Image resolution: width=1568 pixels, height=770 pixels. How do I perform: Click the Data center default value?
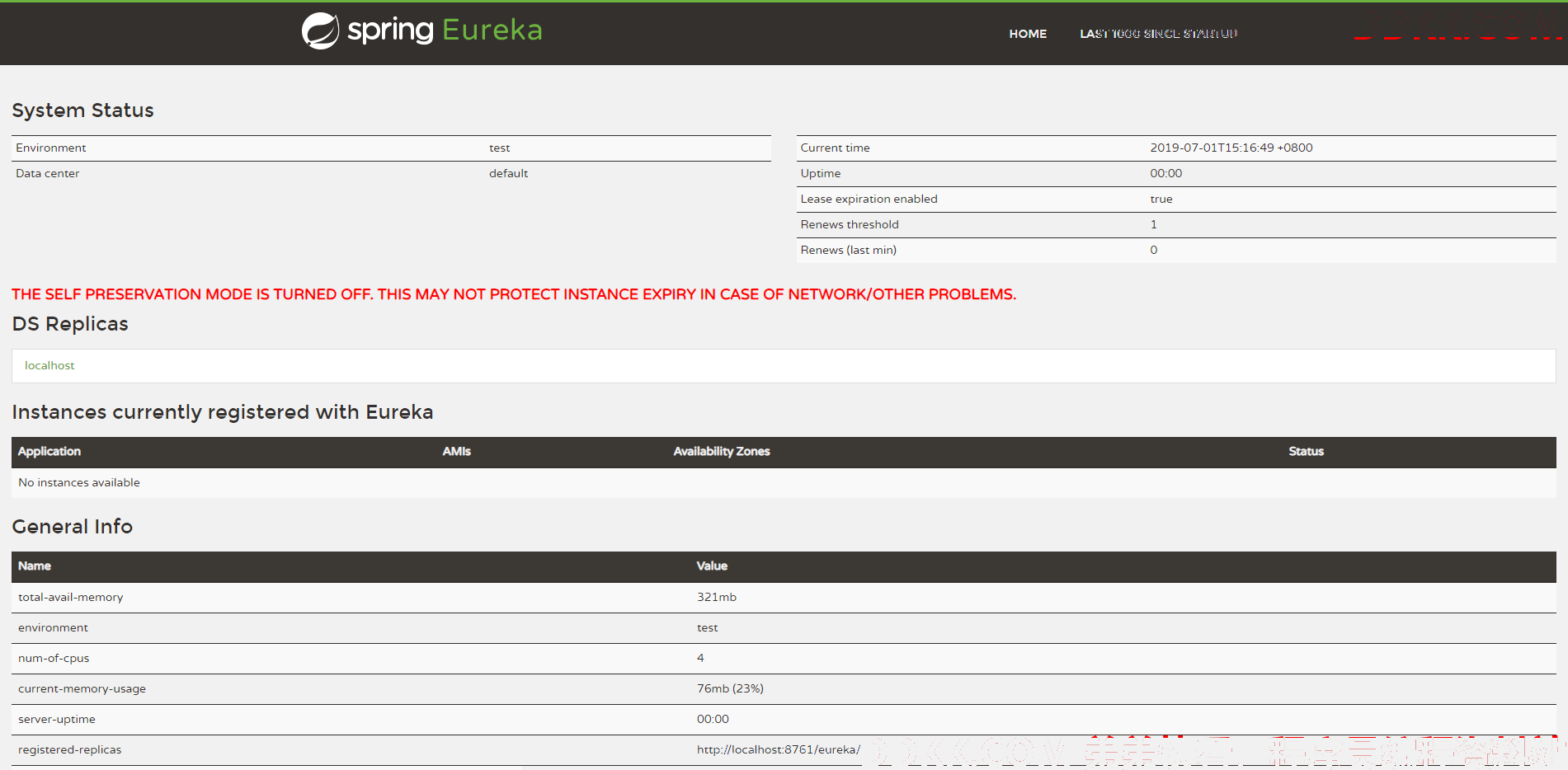(508, 173)
